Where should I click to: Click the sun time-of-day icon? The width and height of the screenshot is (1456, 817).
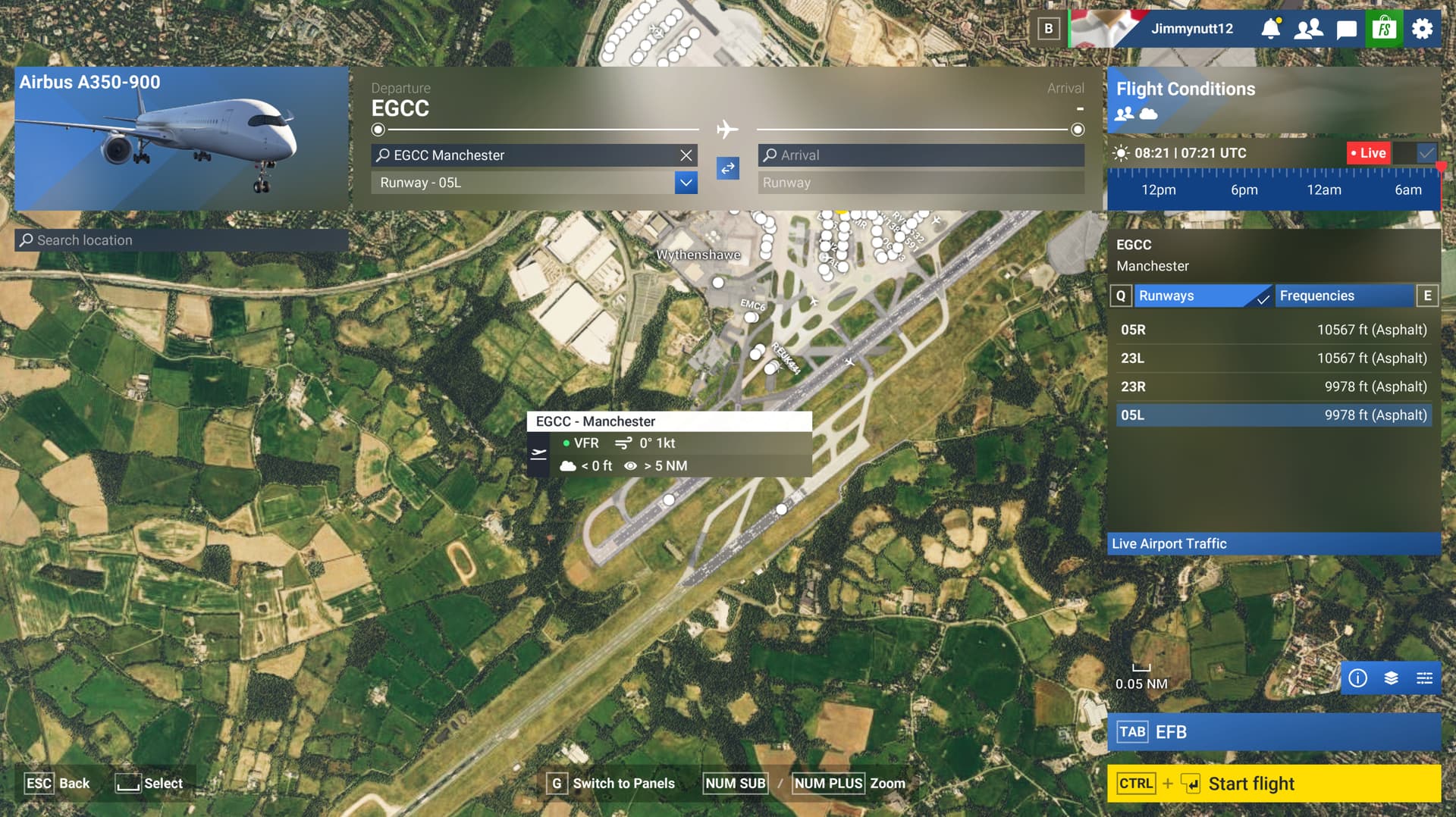coord(1120,153)
